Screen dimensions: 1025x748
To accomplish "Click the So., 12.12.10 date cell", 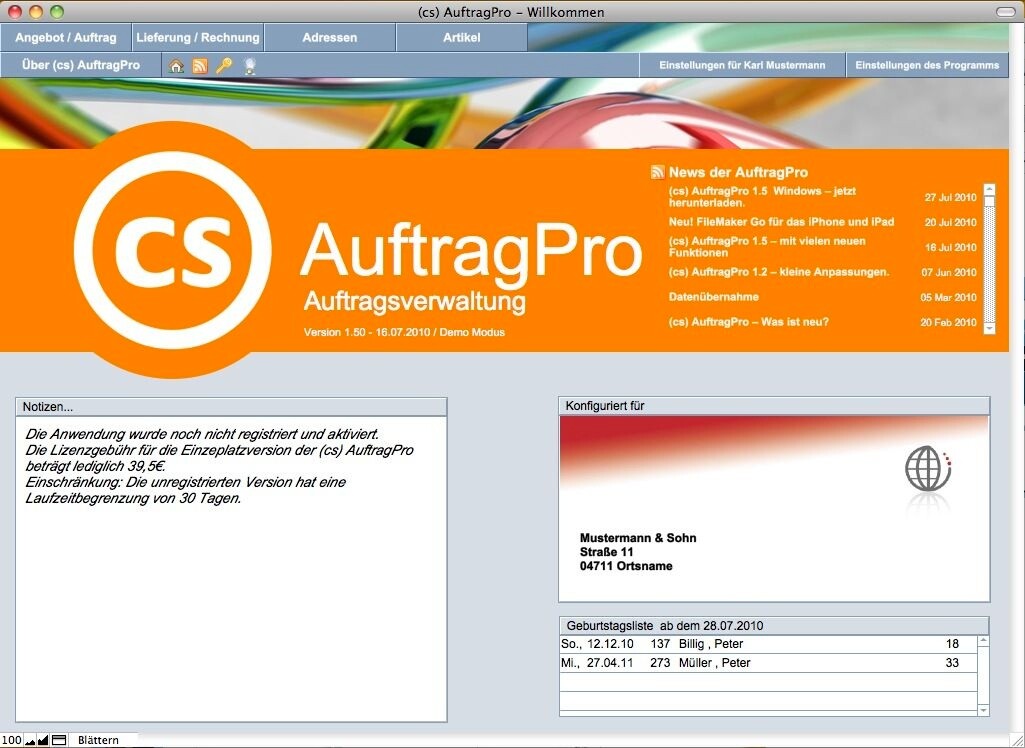I will pos(597,644).
